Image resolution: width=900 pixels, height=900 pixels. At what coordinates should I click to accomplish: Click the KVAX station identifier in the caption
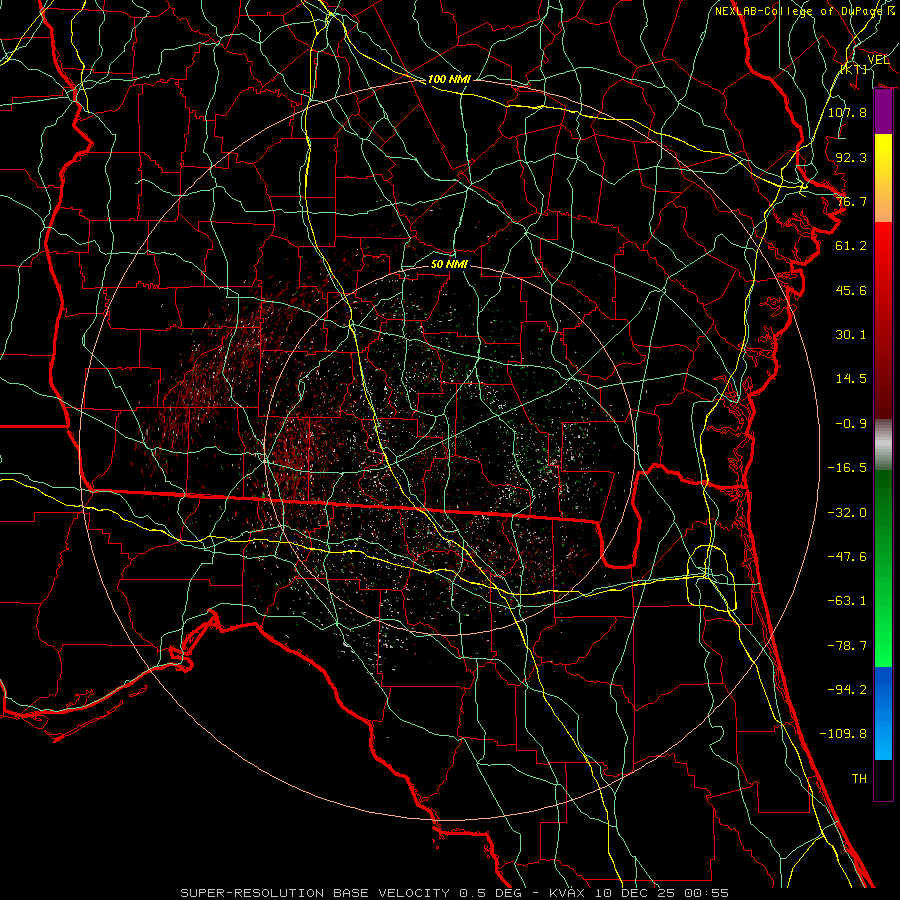click(567, 893)
